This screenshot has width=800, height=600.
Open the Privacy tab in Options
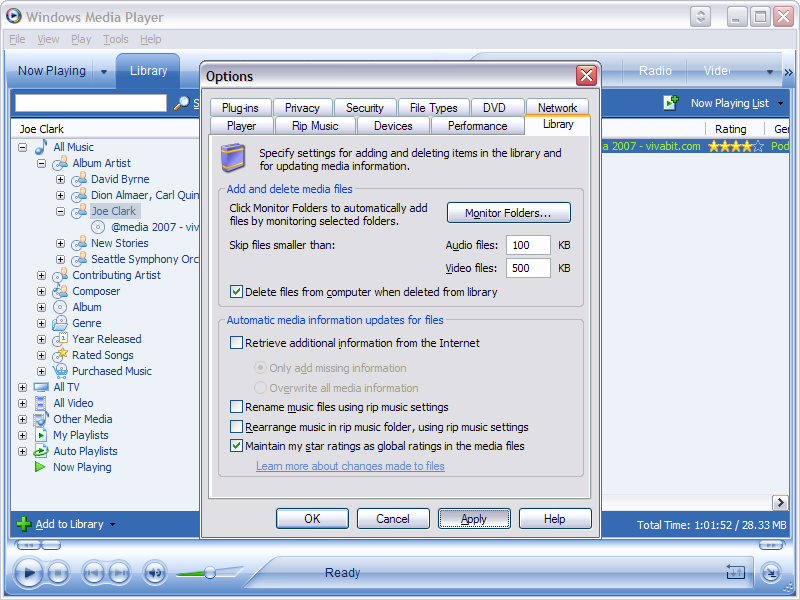point(302,108)
